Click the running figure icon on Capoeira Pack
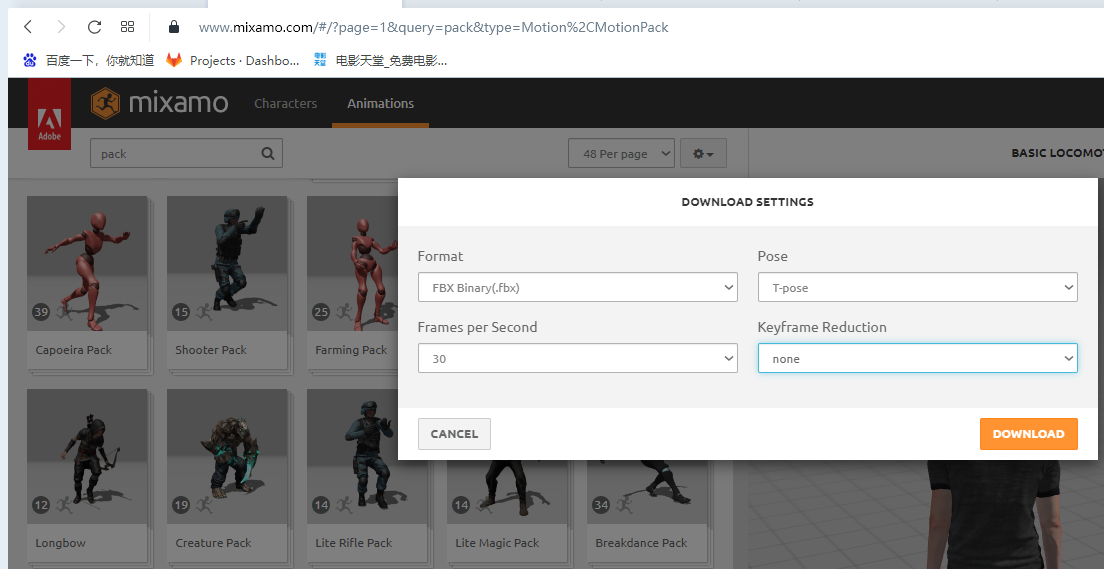Image resolution: width=1104 pixels, height=569 pixels. pos(63,312)
